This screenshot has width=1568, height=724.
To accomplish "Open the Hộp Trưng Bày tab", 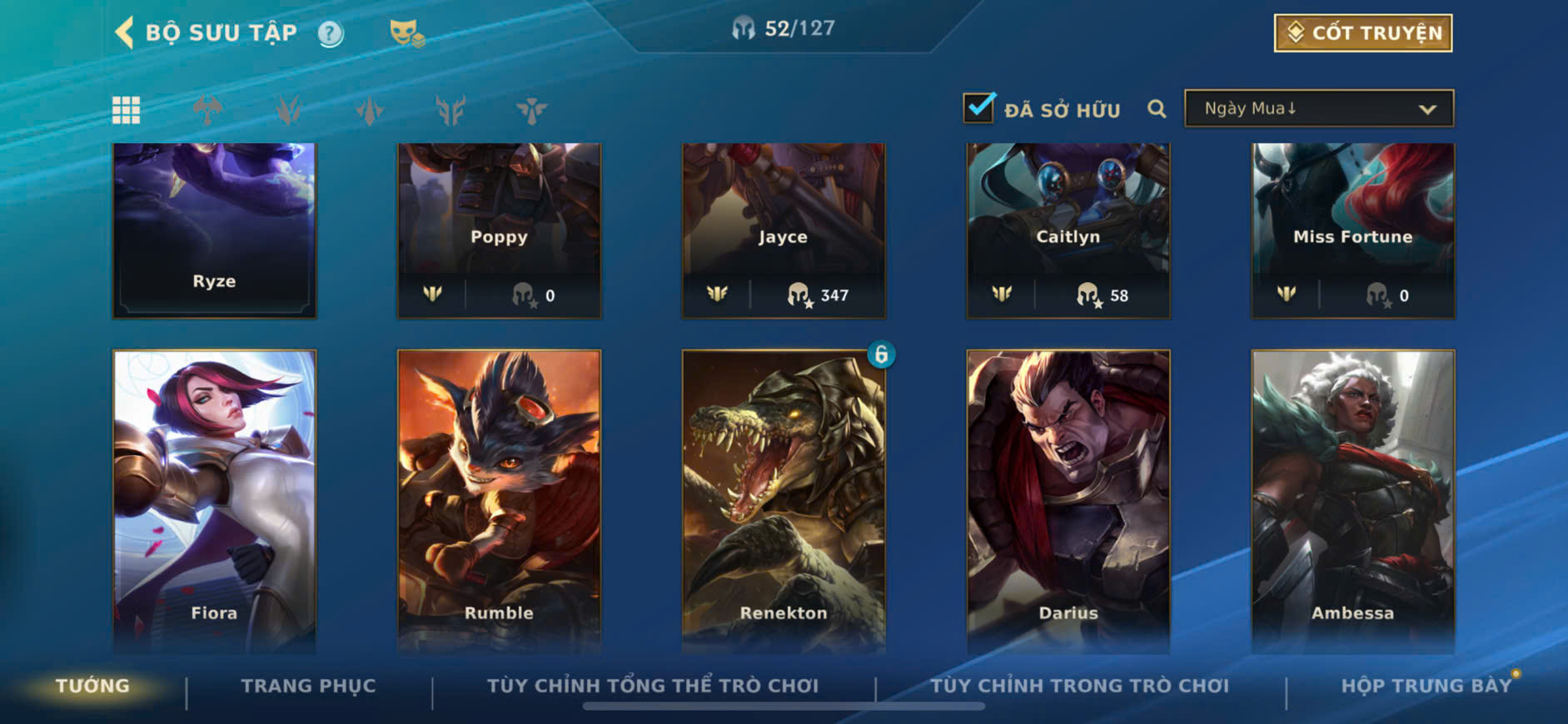I will tap(1426, 686).
